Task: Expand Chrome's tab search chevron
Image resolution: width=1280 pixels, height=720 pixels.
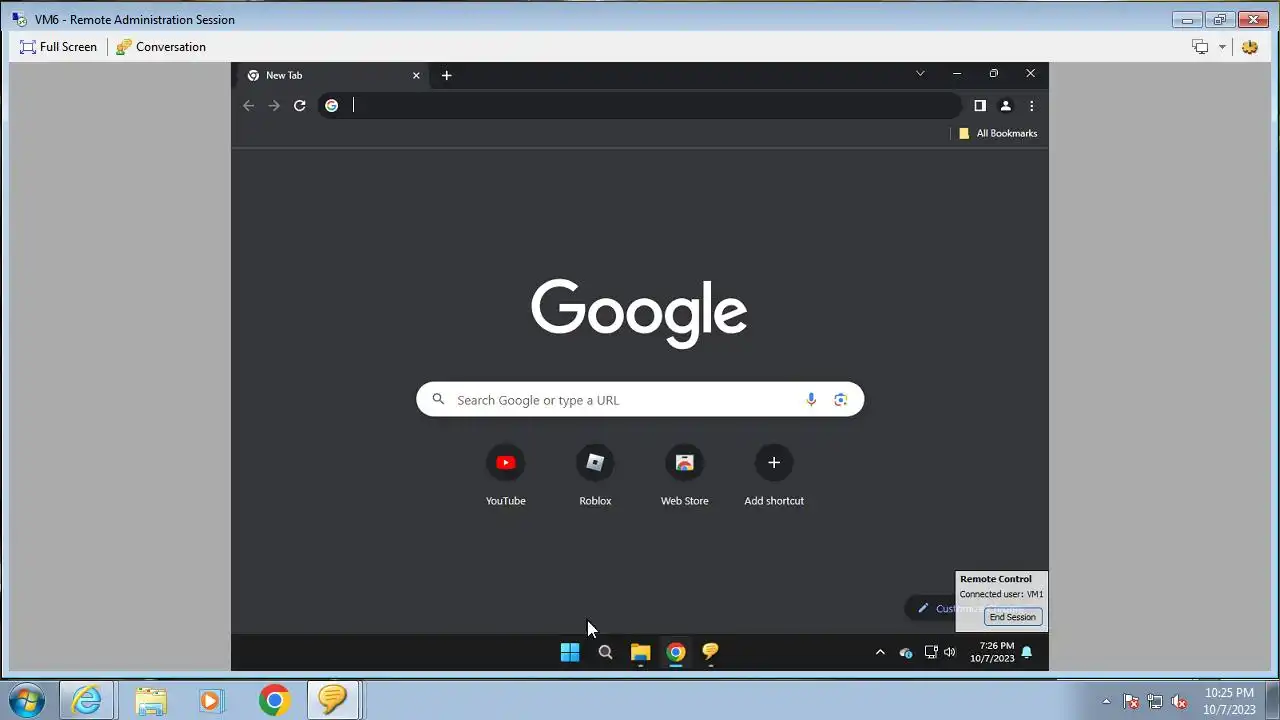Action: 920,73
